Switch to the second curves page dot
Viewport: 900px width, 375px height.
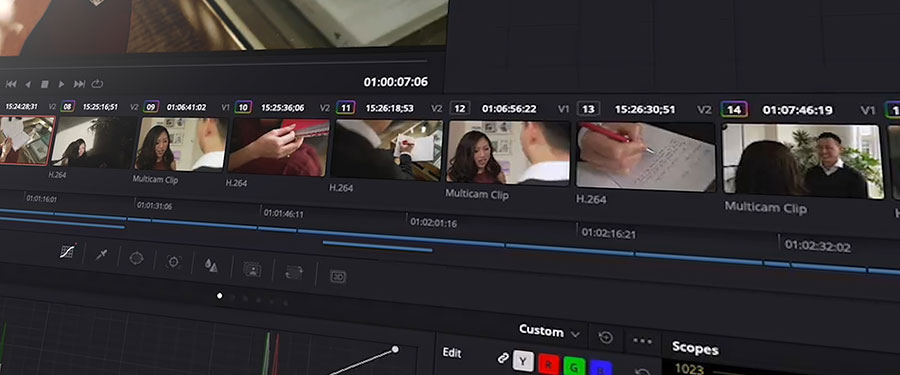(232, 297)
